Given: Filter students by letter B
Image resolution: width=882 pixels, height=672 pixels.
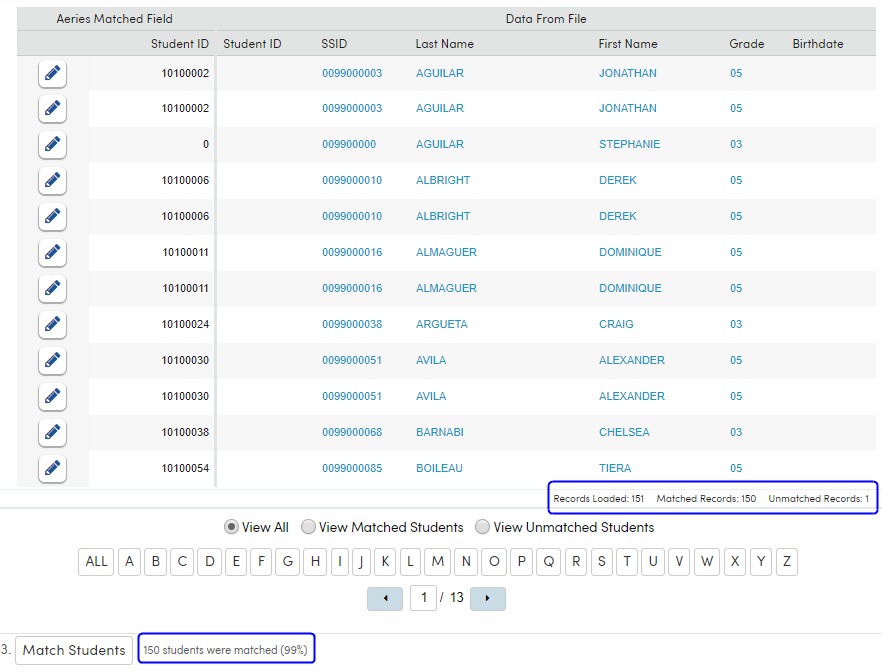Looking at the screenshot, I should (x=155, y=562).
